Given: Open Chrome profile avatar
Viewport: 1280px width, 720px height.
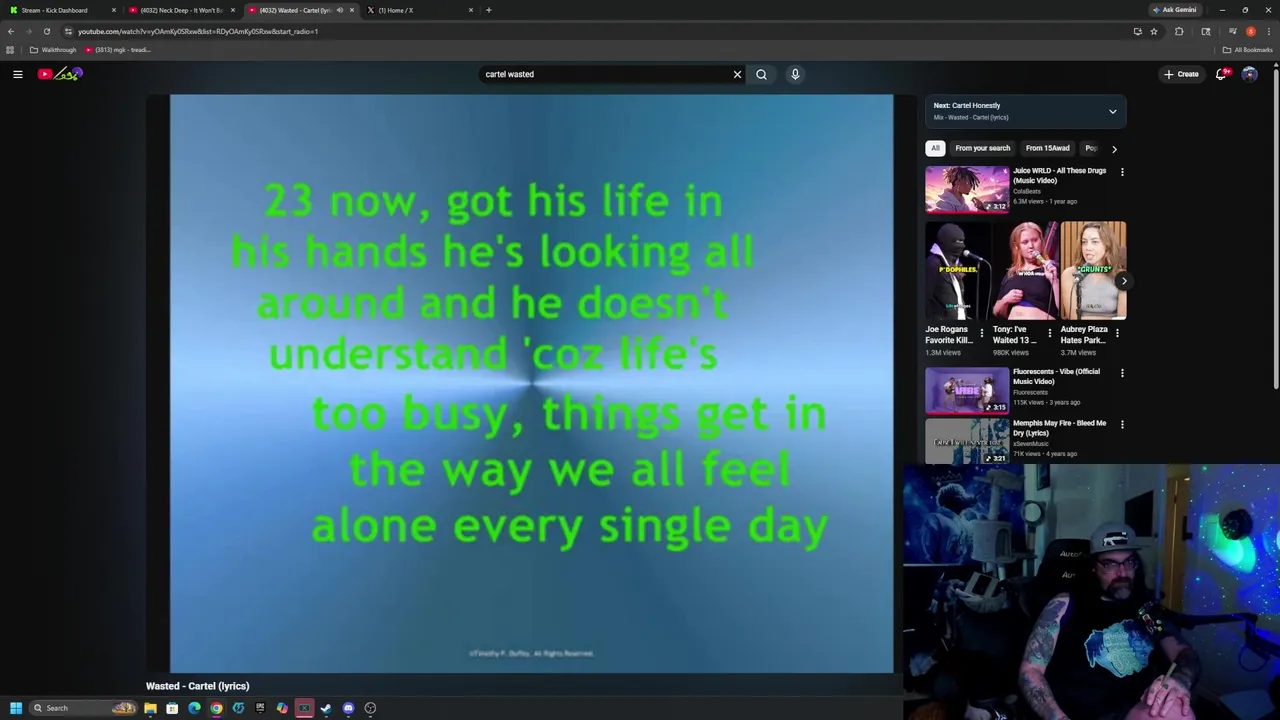Looking at the screenshot, I should click(1251, 31).
